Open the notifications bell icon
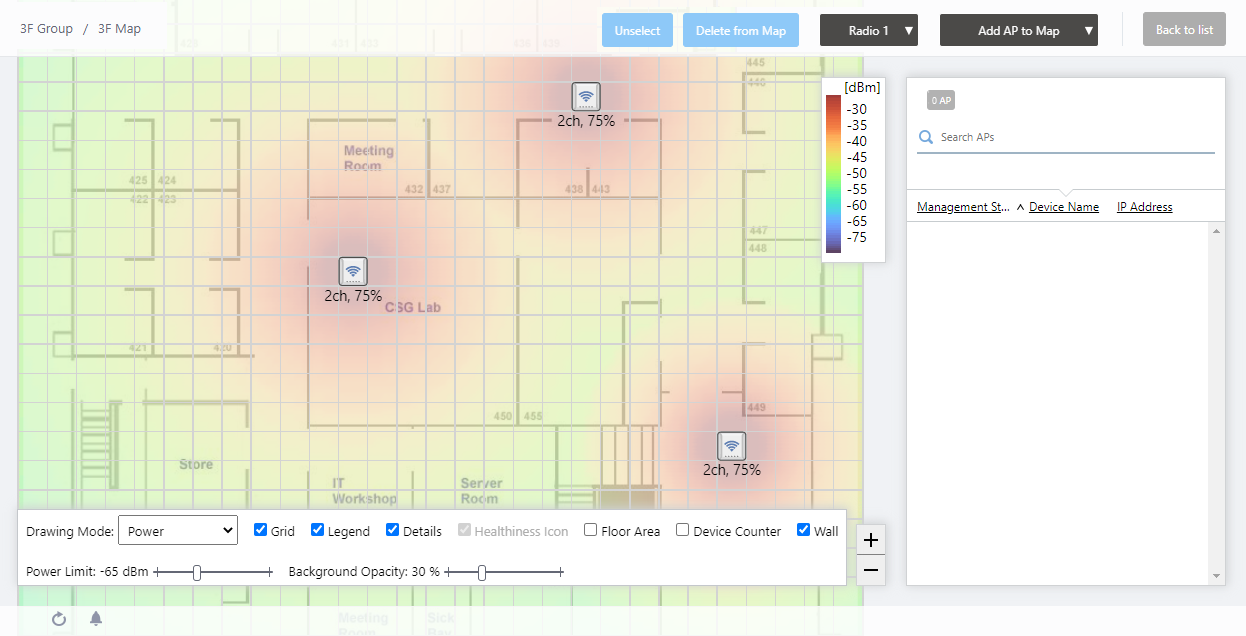 (x=96, y=619)
